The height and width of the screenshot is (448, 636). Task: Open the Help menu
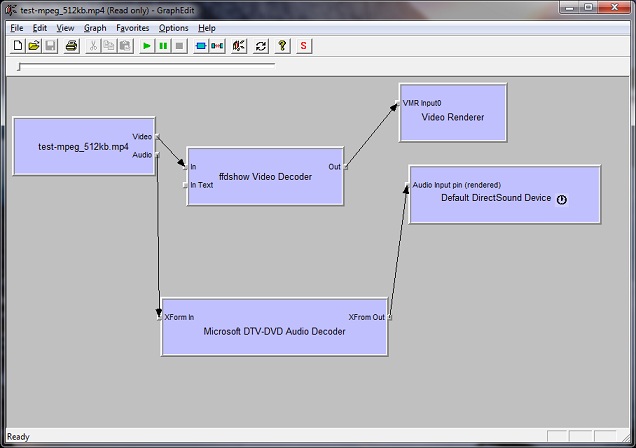pos(207,28)
